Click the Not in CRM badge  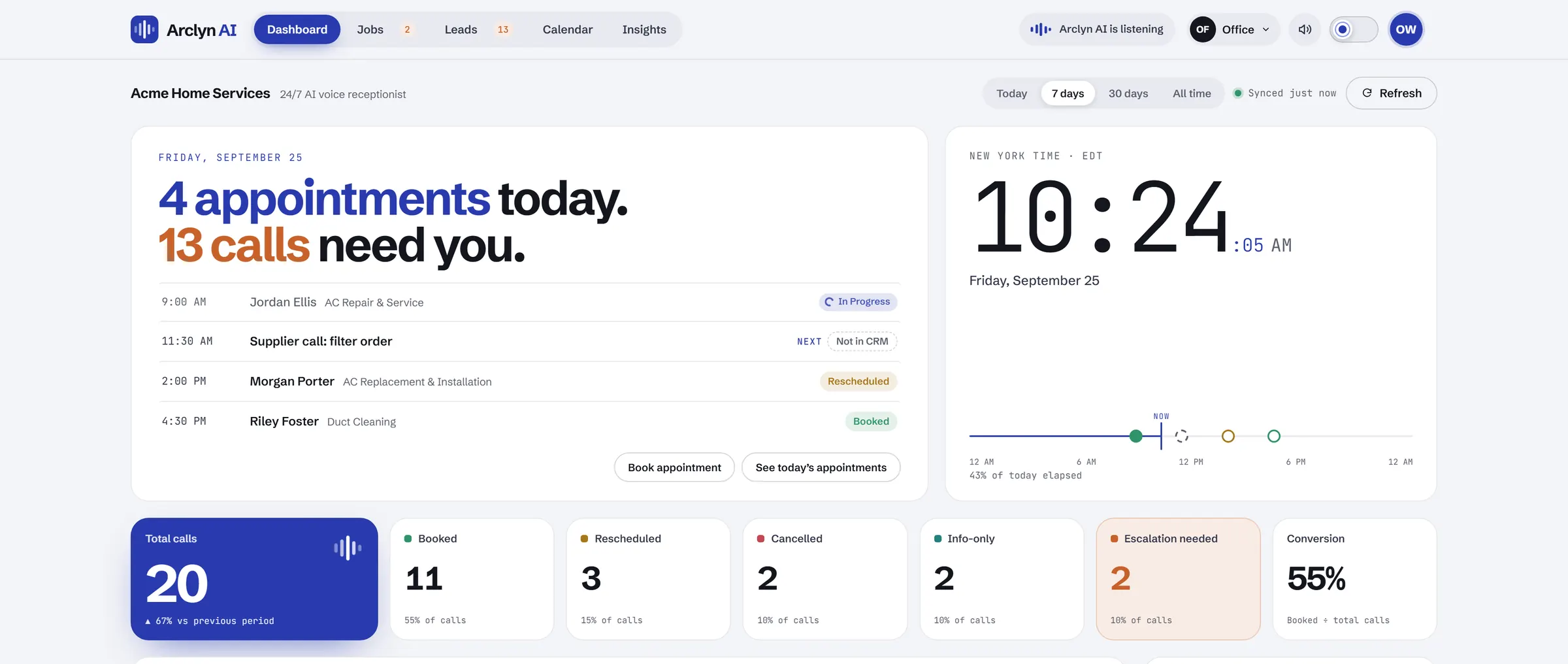tap(862, 341)
